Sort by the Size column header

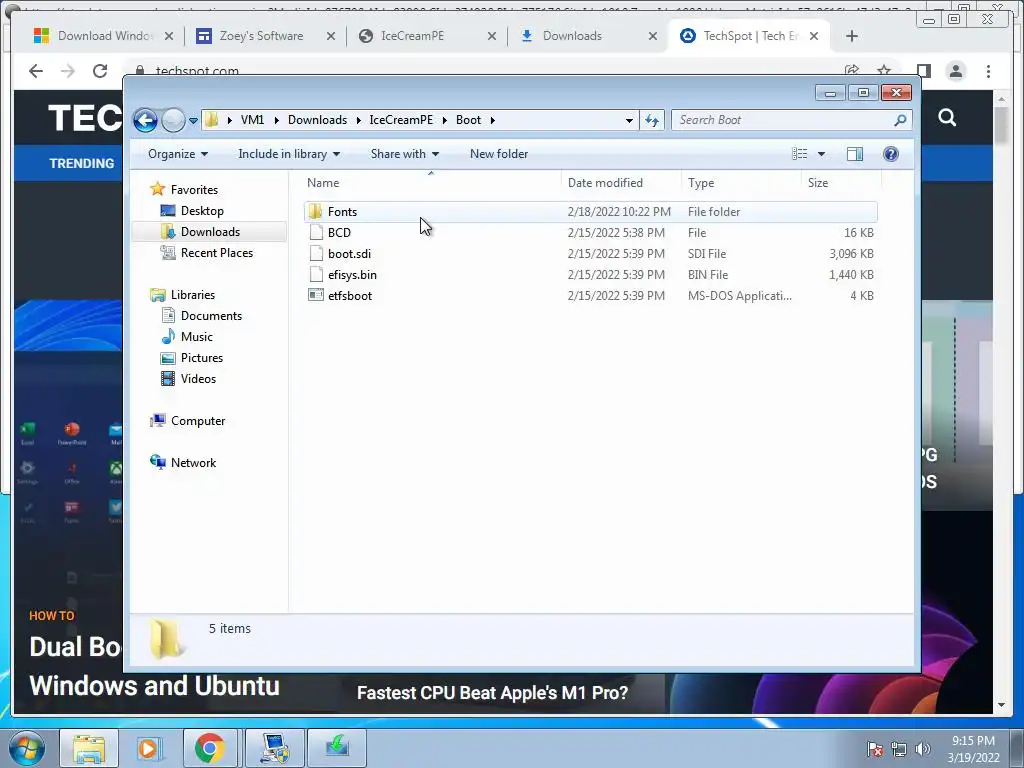[841, 183]
